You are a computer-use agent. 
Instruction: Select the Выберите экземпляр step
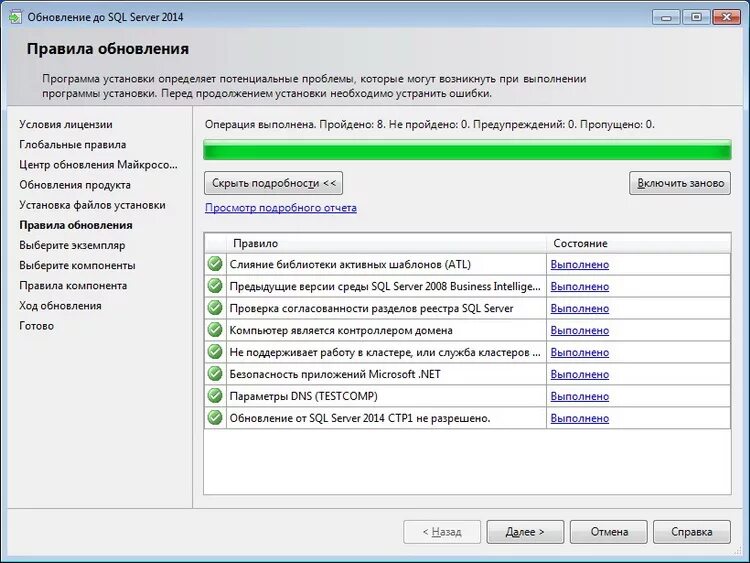[72, 245]
